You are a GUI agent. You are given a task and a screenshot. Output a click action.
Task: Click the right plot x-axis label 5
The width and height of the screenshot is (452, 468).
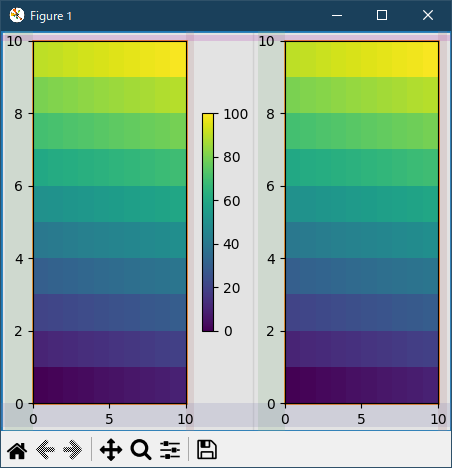click(x=361, y=419)
